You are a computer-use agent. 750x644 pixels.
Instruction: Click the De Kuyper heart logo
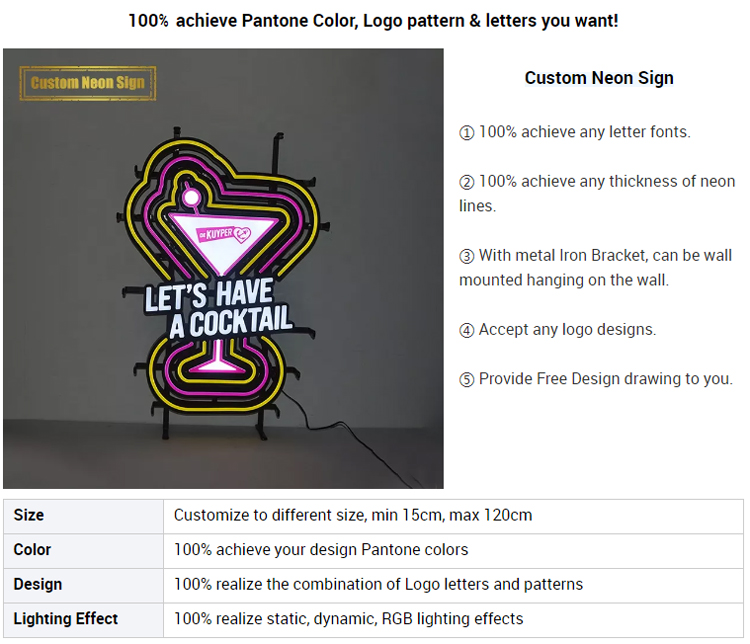[242, 234]
